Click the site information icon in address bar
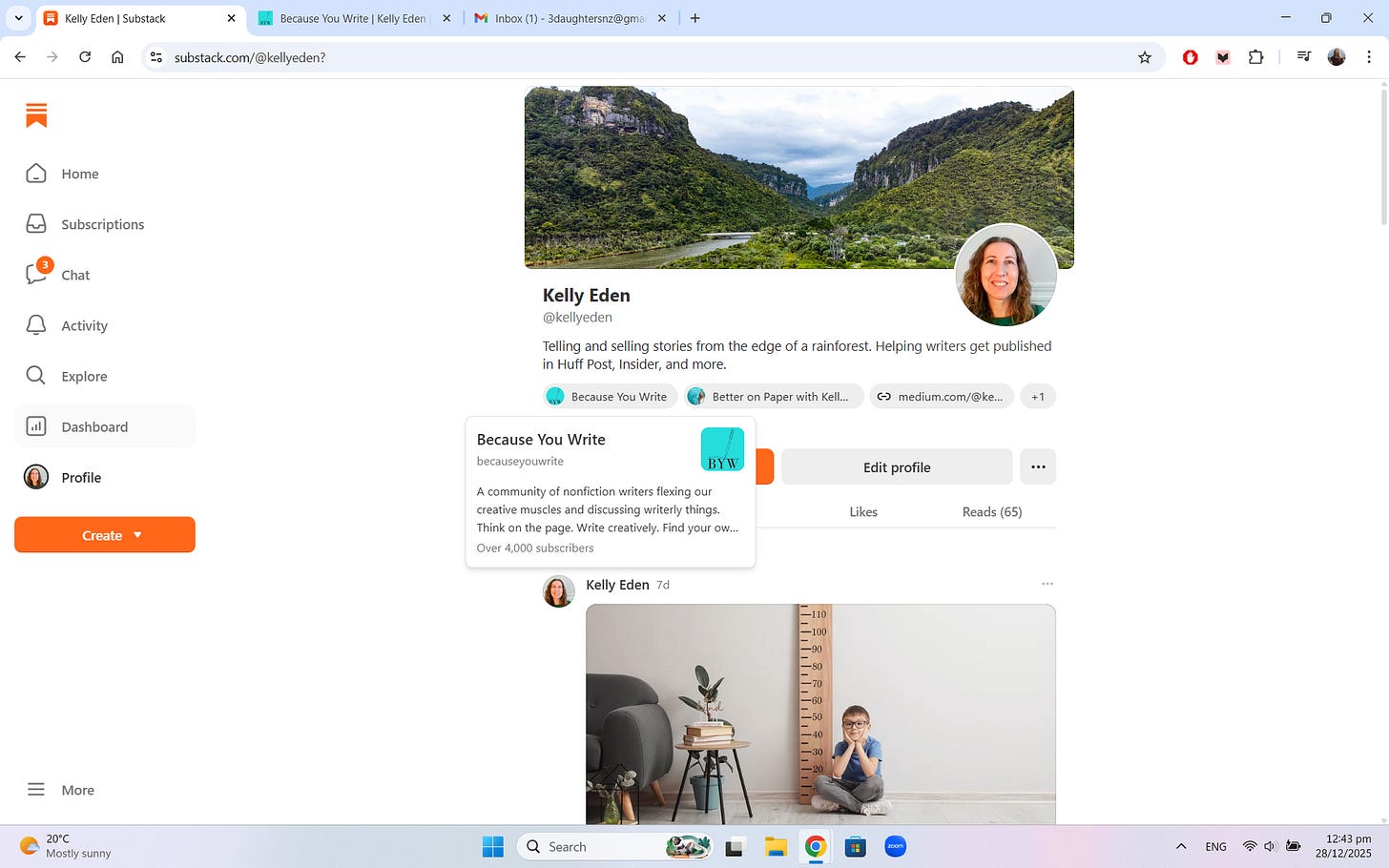 tap(156, 57)
